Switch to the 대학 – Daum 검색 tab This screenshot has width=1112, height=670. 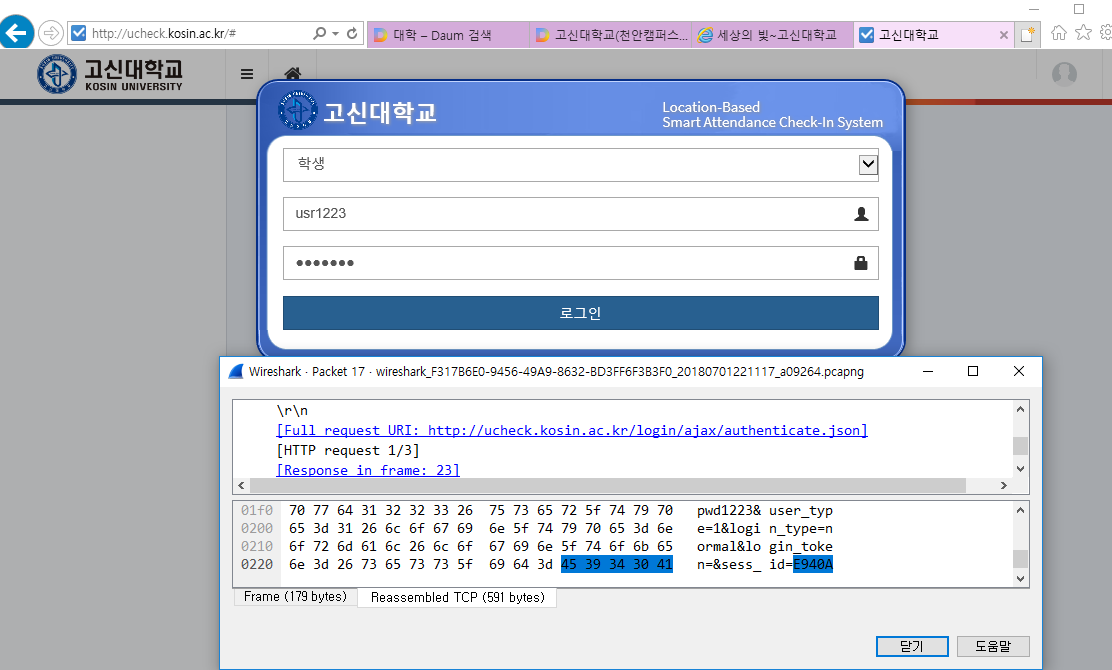[x=448, y=35]
